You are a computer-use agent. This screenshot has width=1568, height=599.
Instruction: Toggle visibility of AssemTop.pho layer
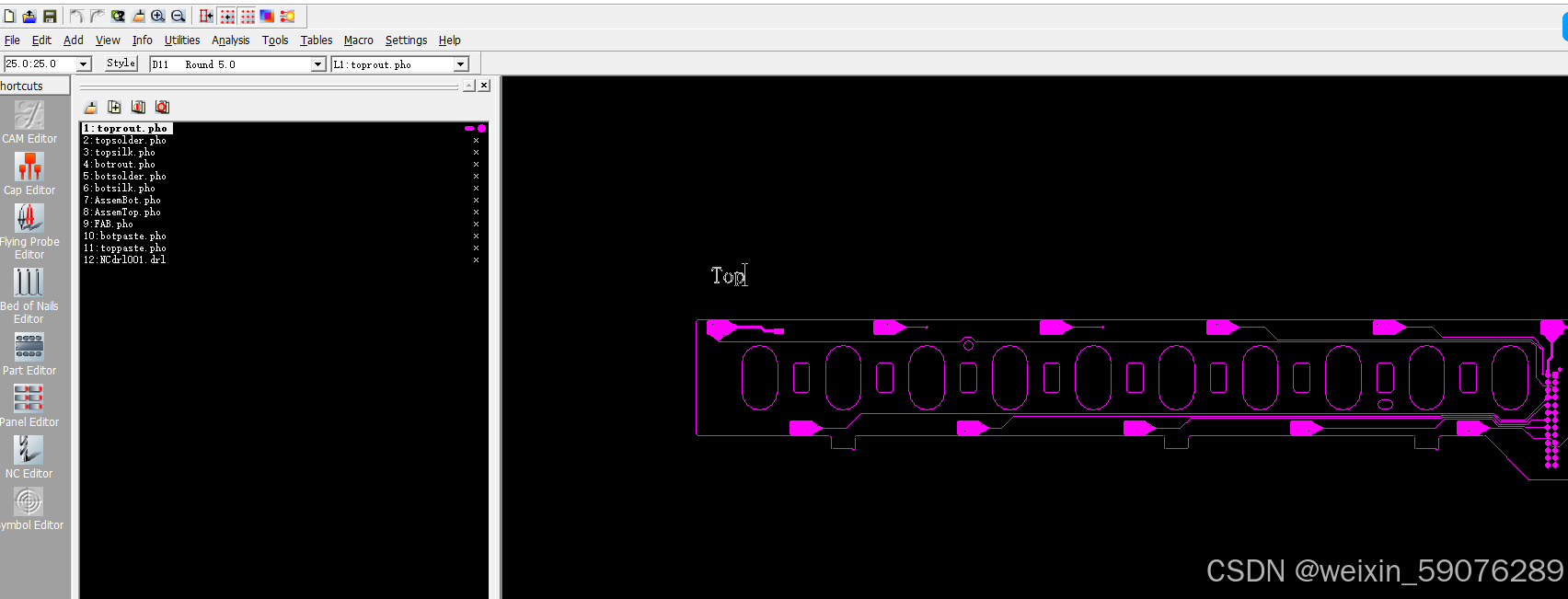476,213
